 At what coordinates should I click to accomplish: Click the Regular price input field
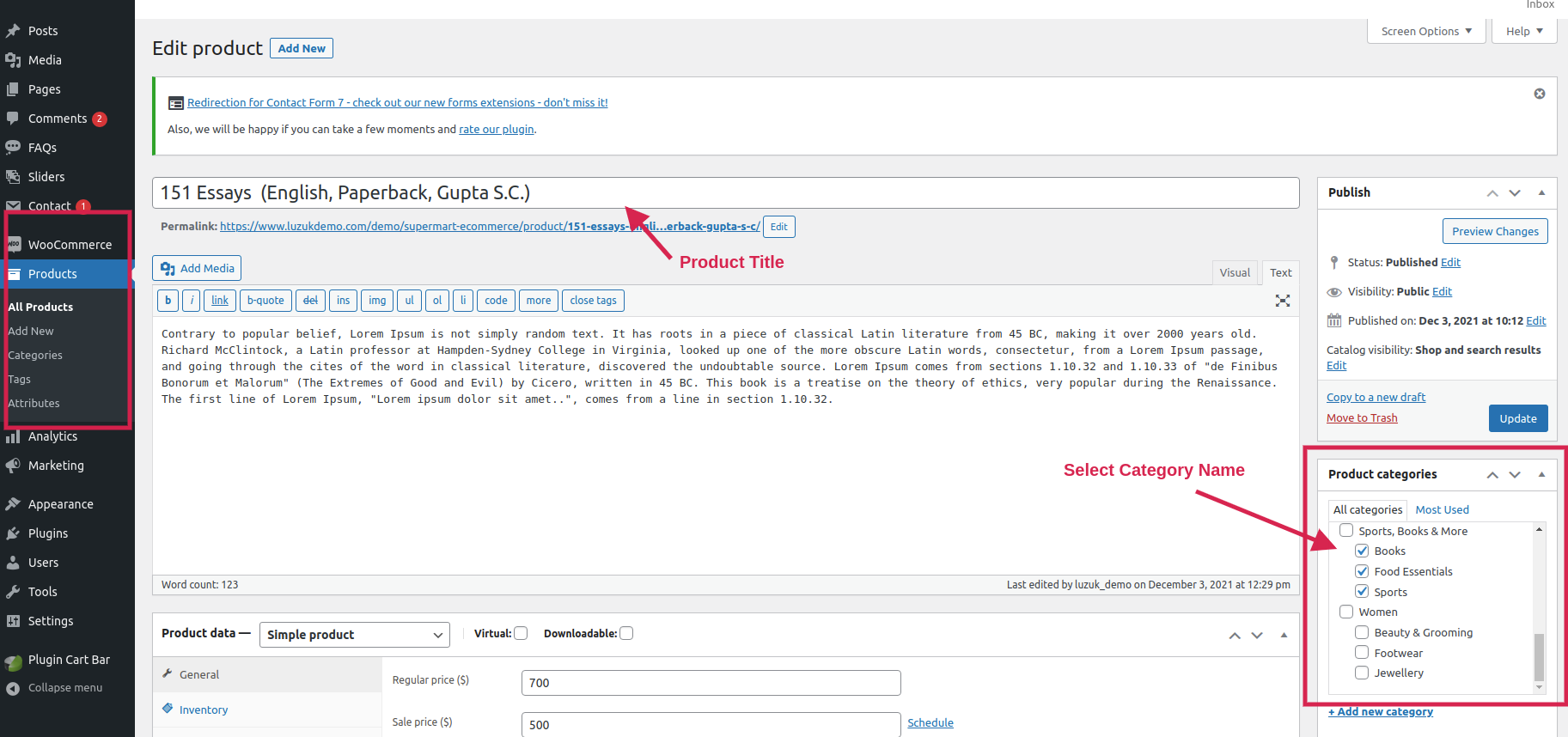click(711, 683)
